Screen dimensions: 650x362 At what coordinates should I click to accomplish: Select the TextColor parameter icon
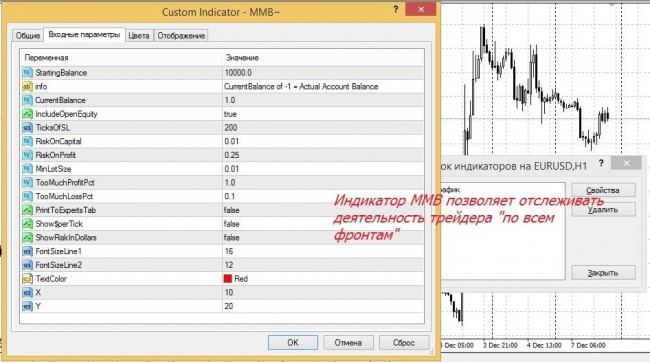27,279
